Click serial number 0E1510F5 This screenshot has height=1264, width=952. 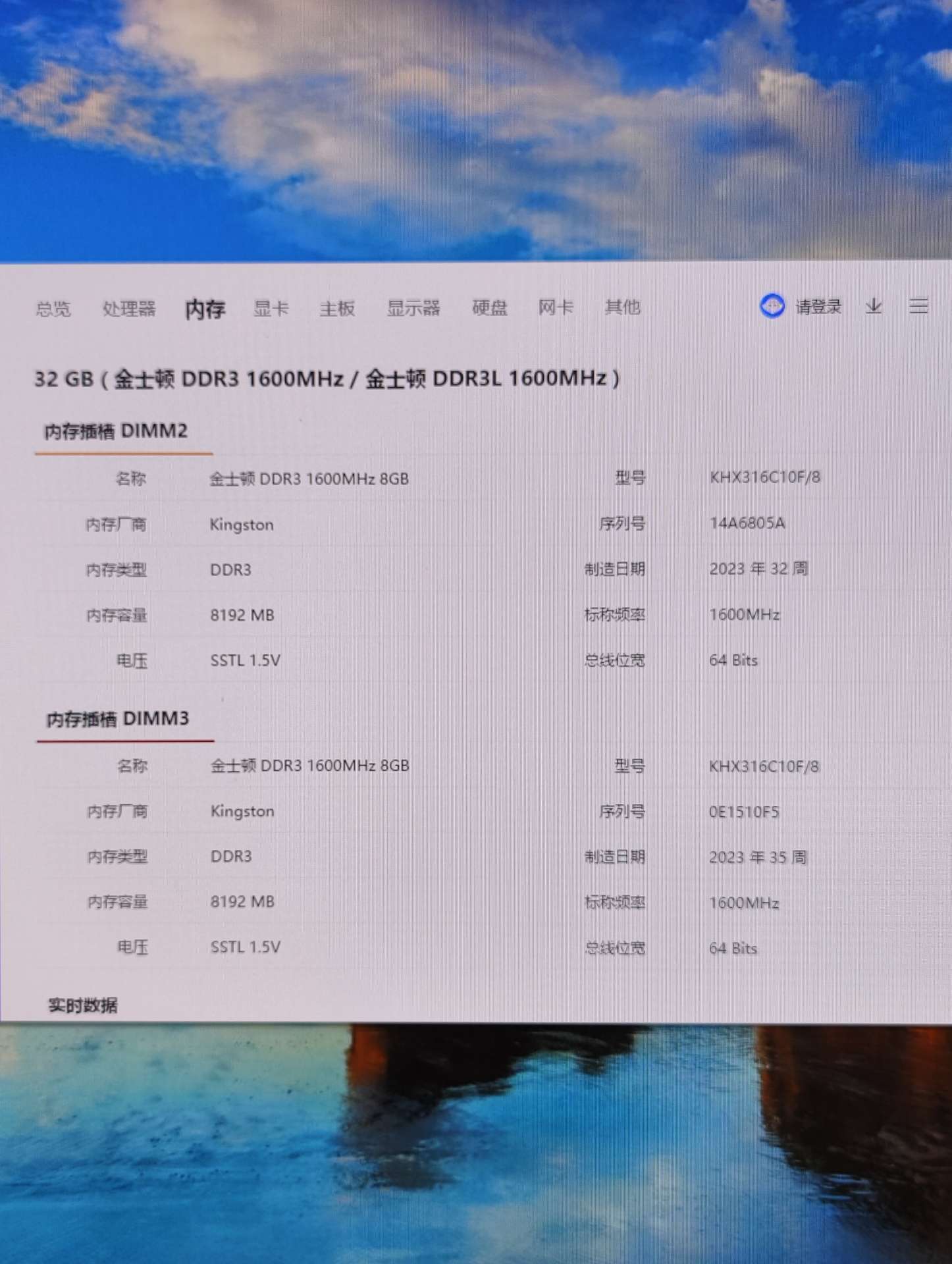click(x=744, y=812)
